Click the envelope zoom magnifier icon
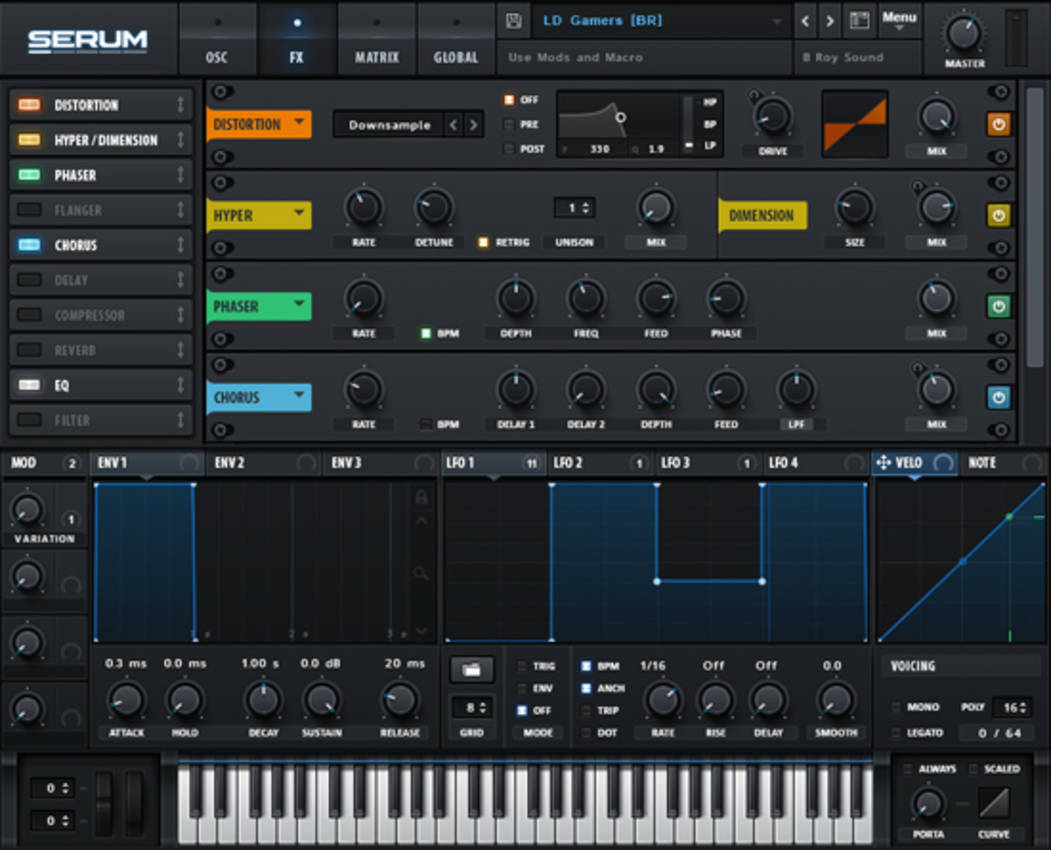This screenshot has width=1051, height=850. click(421, 572)
